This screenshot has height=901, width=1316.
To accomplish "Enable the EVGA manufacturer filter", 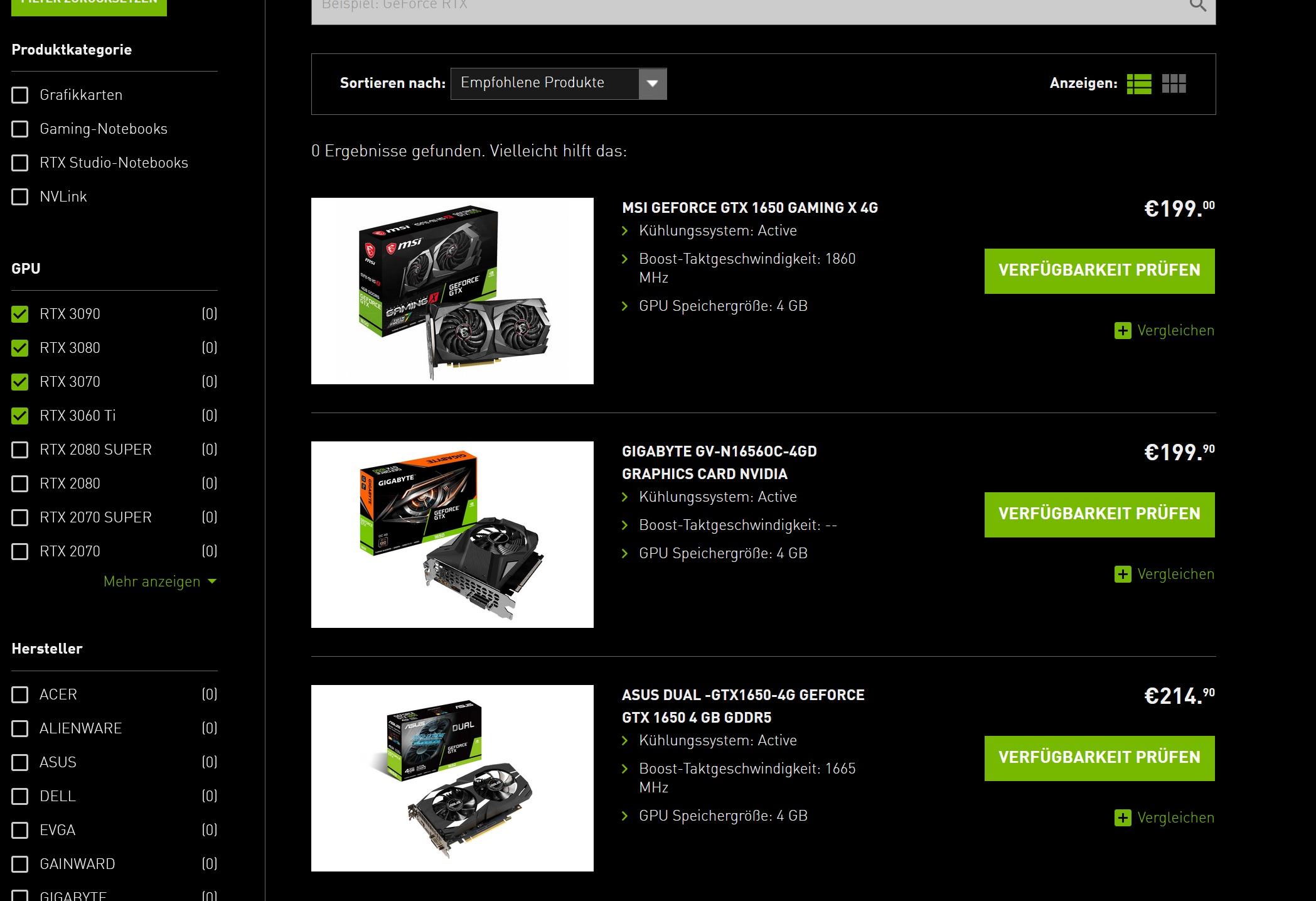I will click(x=20, y=831).
